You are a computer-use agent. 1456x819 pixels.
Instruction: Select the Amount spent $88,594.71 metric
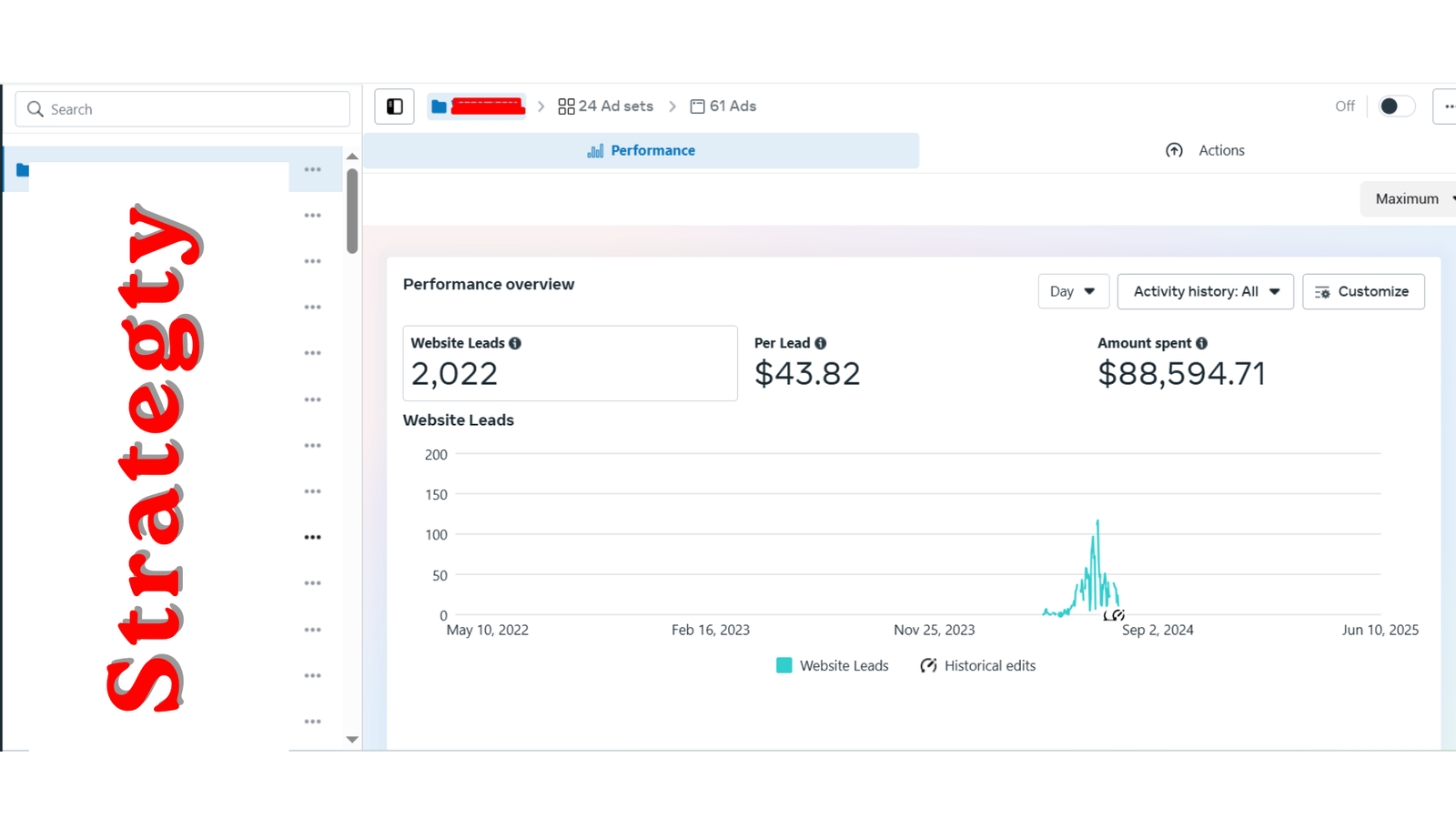[x=1181, y=363]
